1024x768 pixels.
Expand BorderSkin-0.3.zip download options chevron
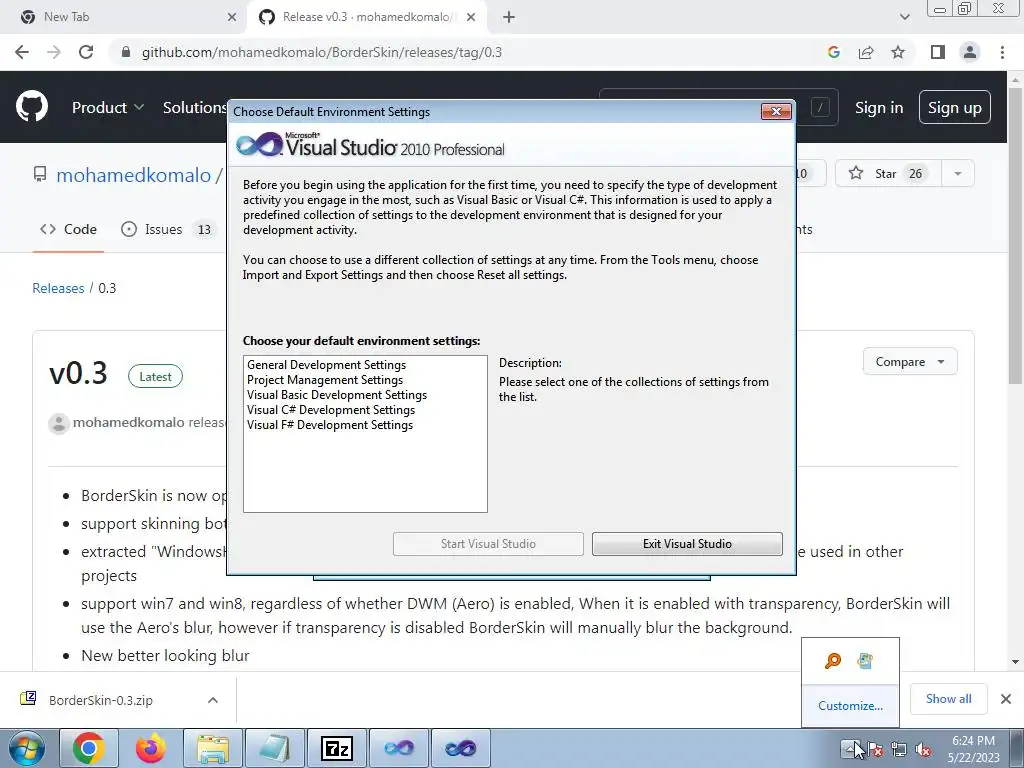pos(213,700)
